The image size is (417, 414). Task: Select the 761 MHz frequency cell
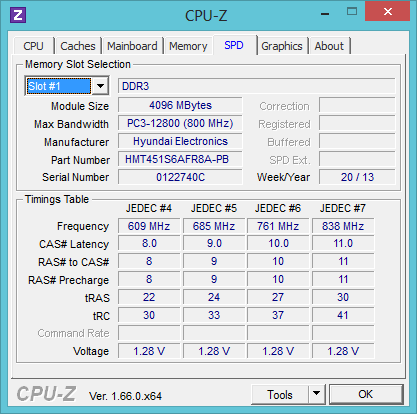(278, 226)
